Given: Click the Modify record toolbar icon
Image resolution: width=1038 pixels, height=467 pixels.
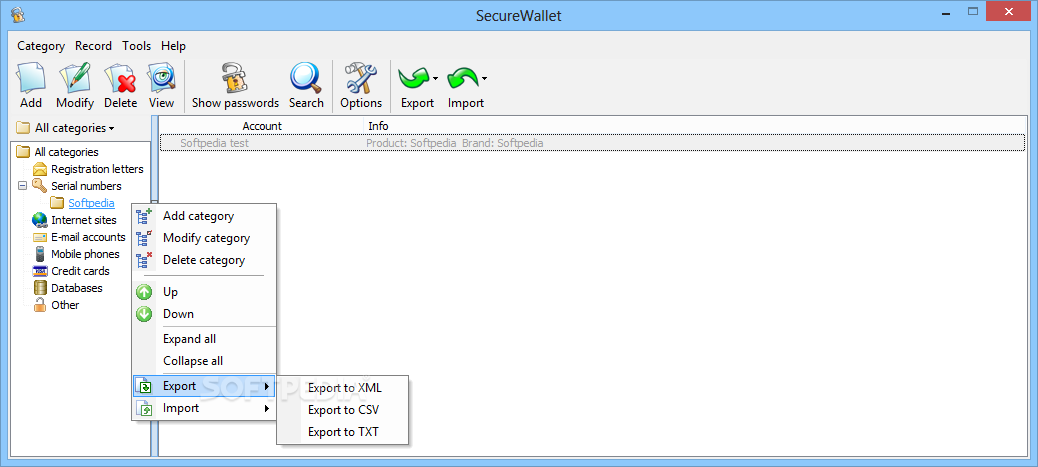Looking at the screenshot, I should tap(75, 78).
